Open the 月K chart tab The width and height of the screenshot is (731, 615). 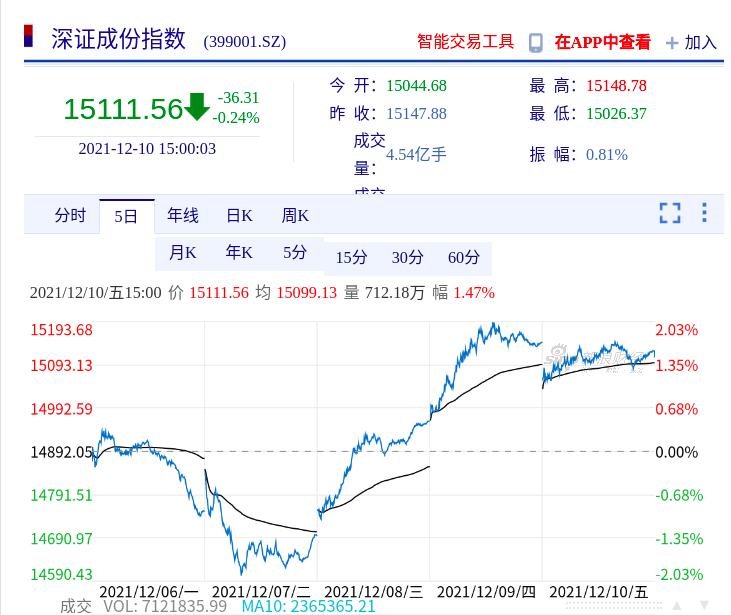click(183, 253)
